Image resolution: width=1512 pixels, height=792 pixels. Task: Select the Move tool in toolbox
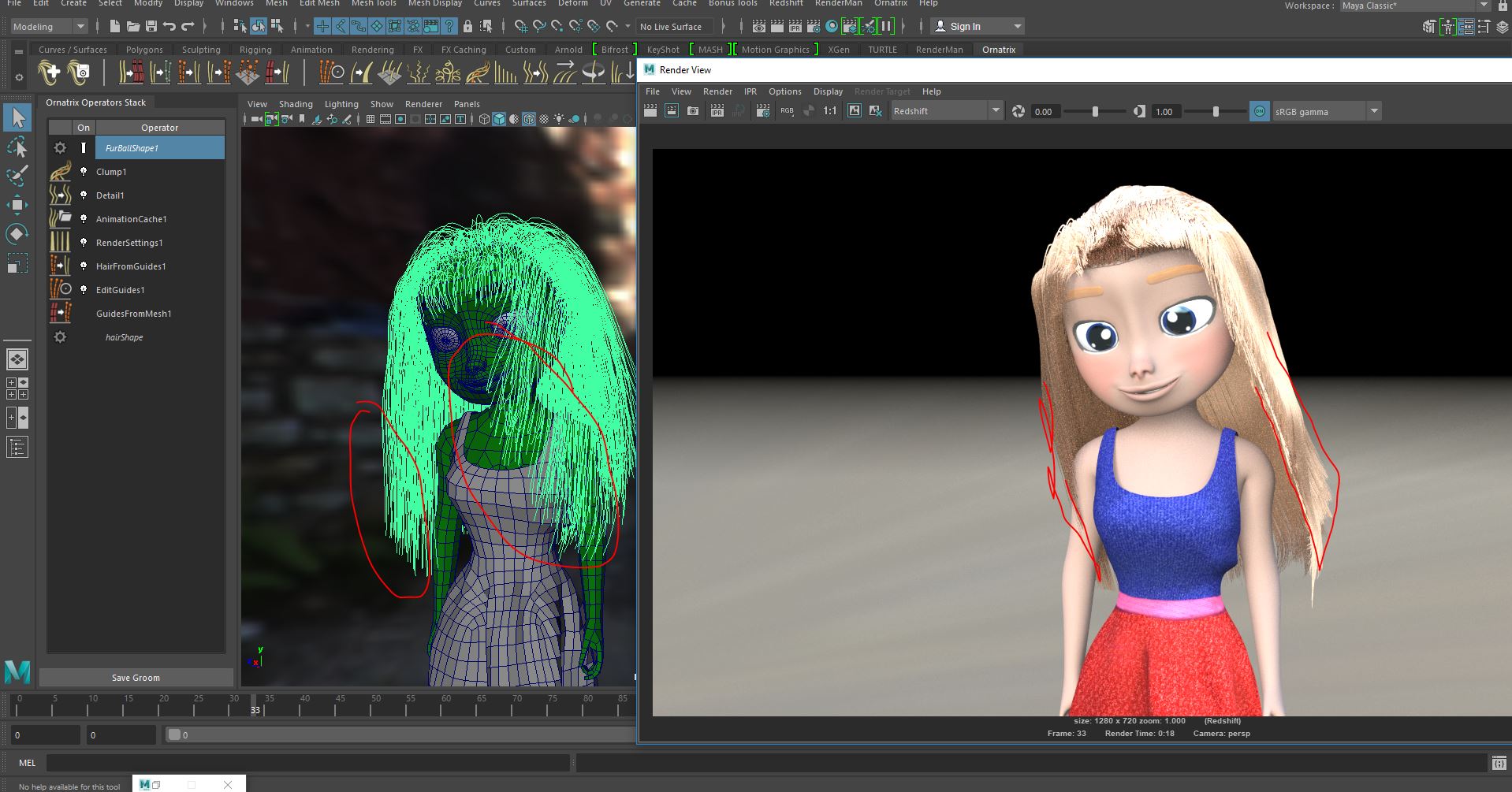click(x=17, y=206)
